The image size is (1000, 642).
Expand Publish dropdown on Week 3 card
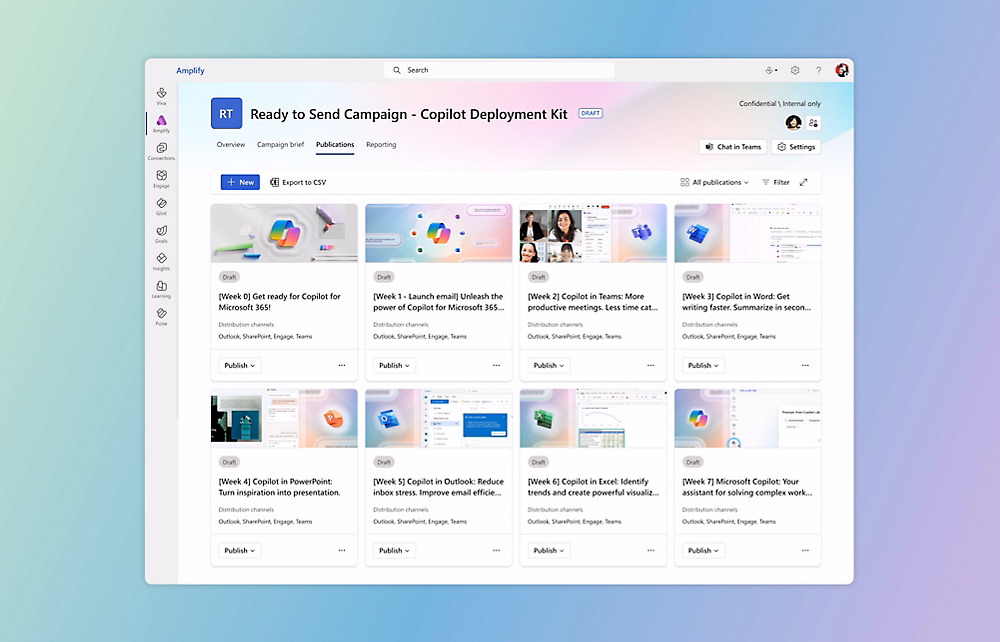[703, 365]
